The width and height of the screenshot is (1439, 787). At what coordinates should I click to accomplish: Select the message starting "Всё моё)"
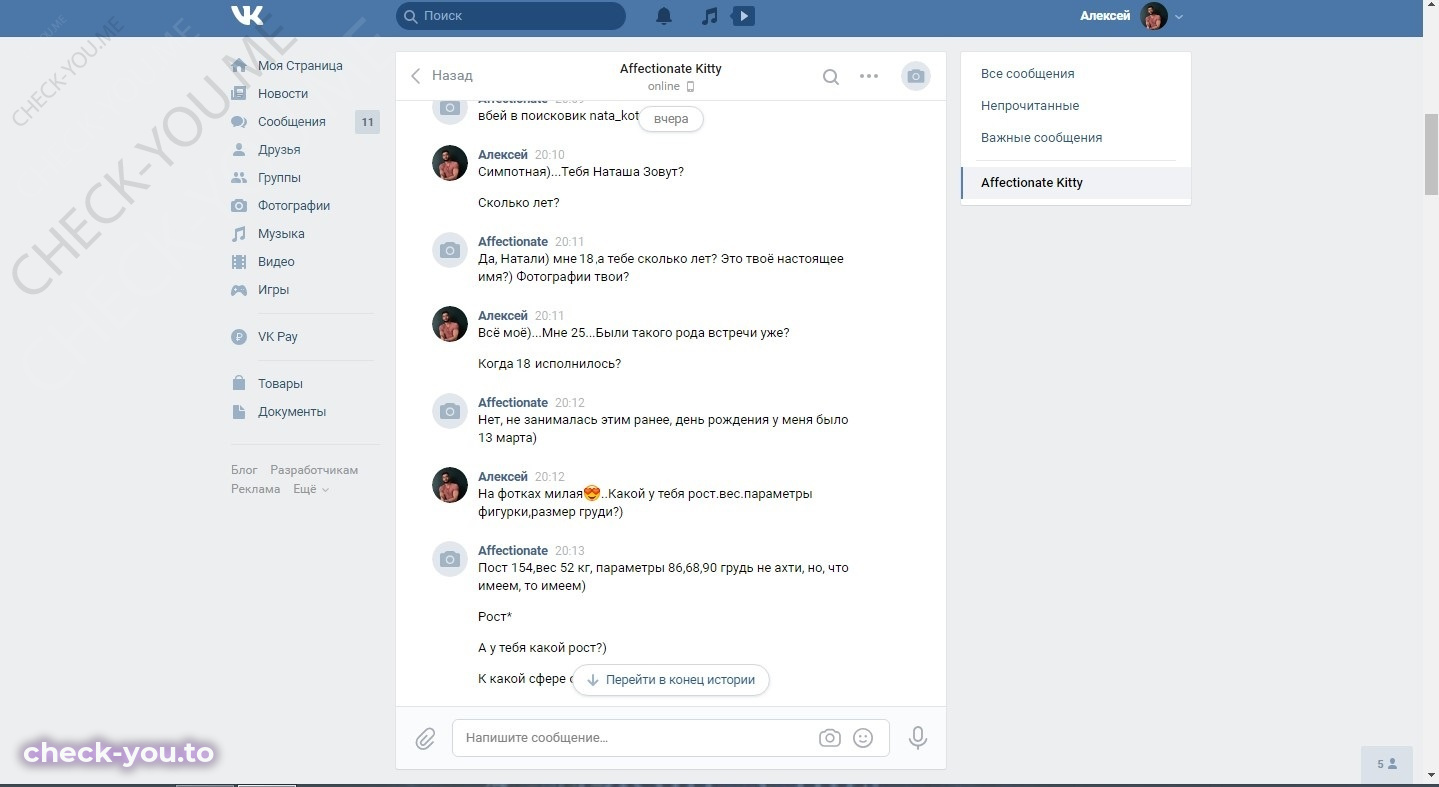[x=634, y=333]
